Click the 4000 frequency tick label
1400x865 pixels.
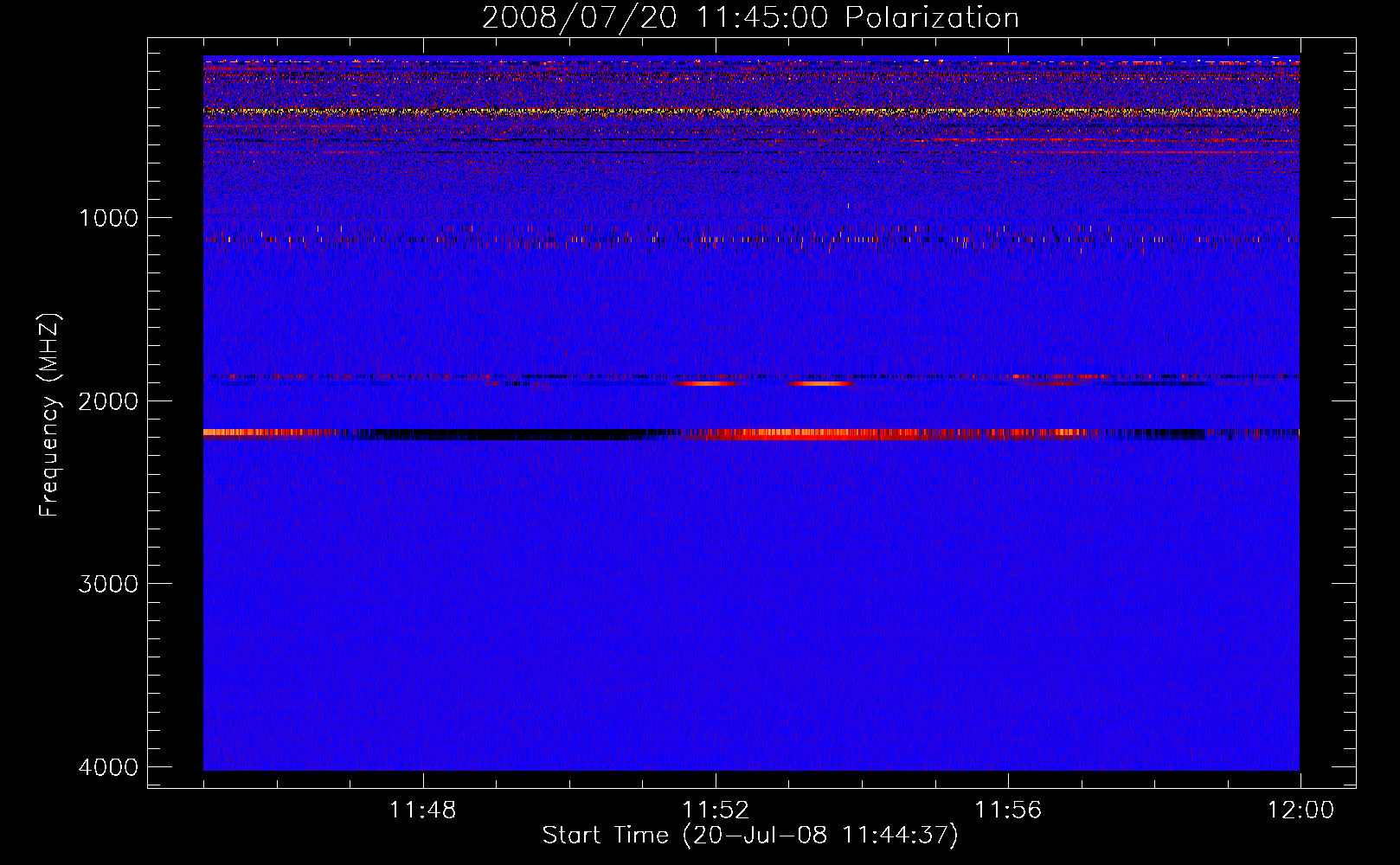[x=108, y=767]
